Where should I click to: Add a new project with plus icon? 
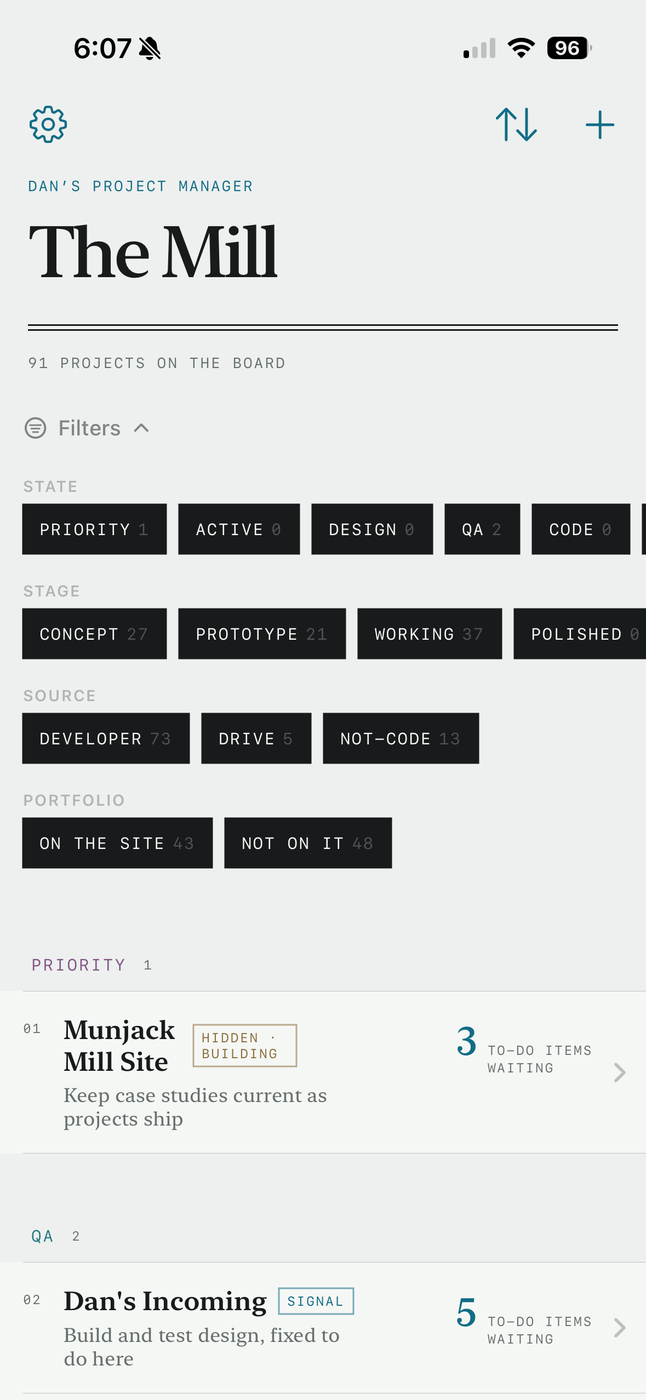click(600, 125)
